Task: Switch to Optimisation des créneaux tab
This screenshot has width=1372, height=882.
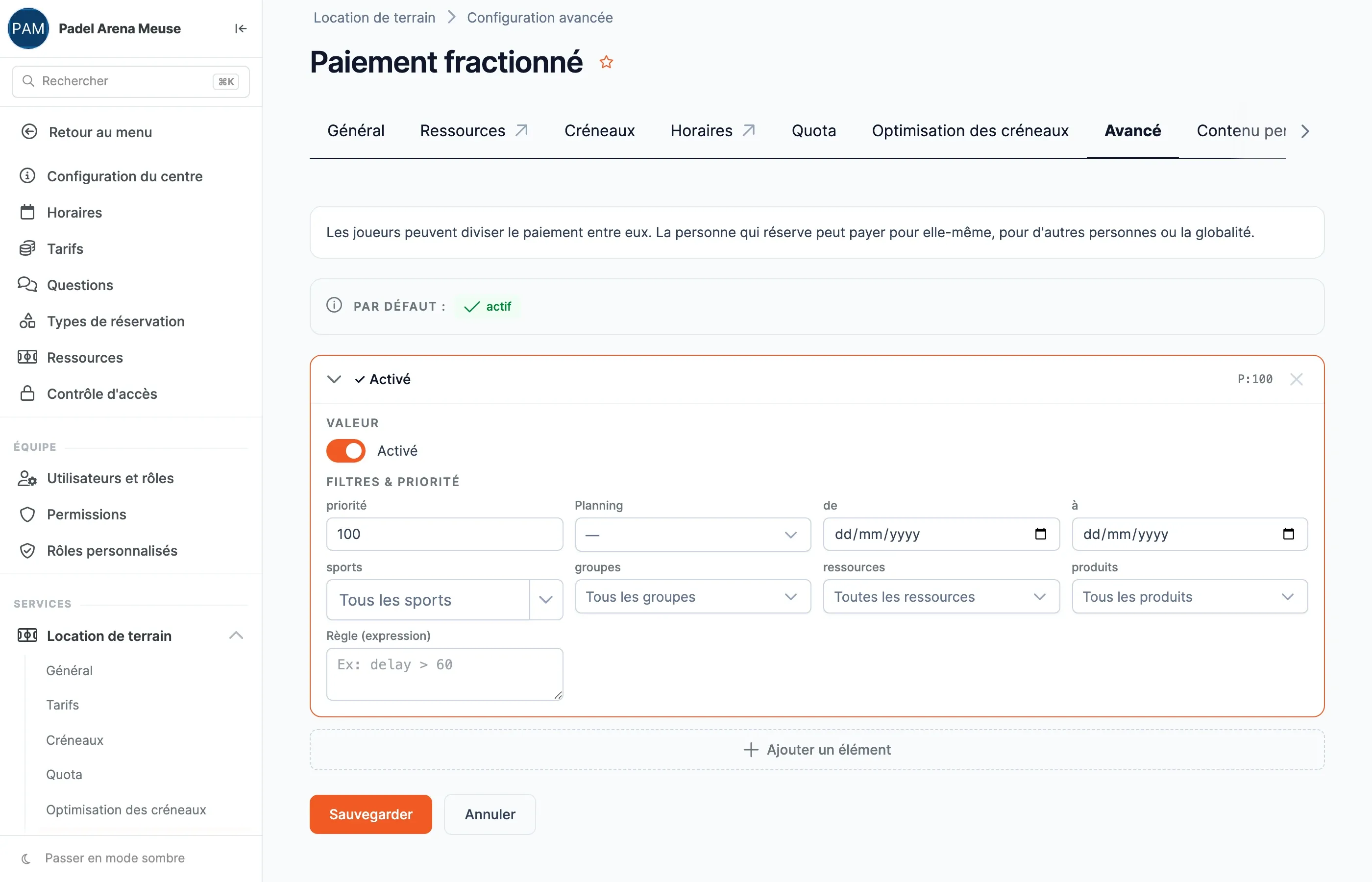Action: [970, 130]
